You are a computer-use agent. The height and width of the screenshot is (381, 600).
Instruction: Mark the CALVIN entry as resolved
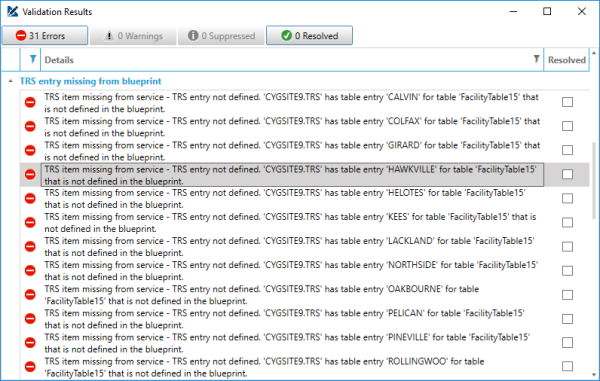pyautogui.click(x=567, y=102)
